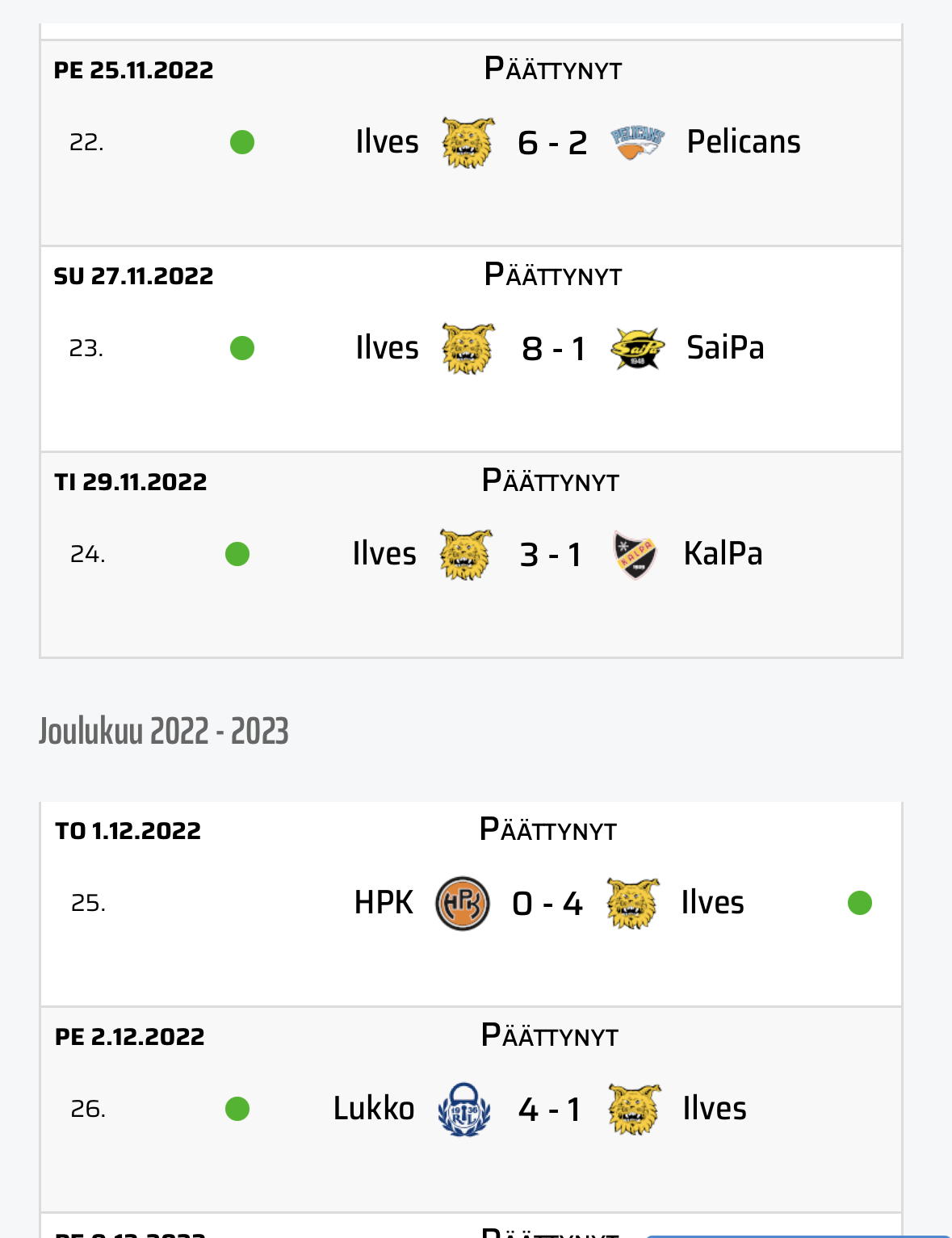This screenshot has height=1238, width=952.
Task: Select the KalPa team name
Action: (723, 554)
